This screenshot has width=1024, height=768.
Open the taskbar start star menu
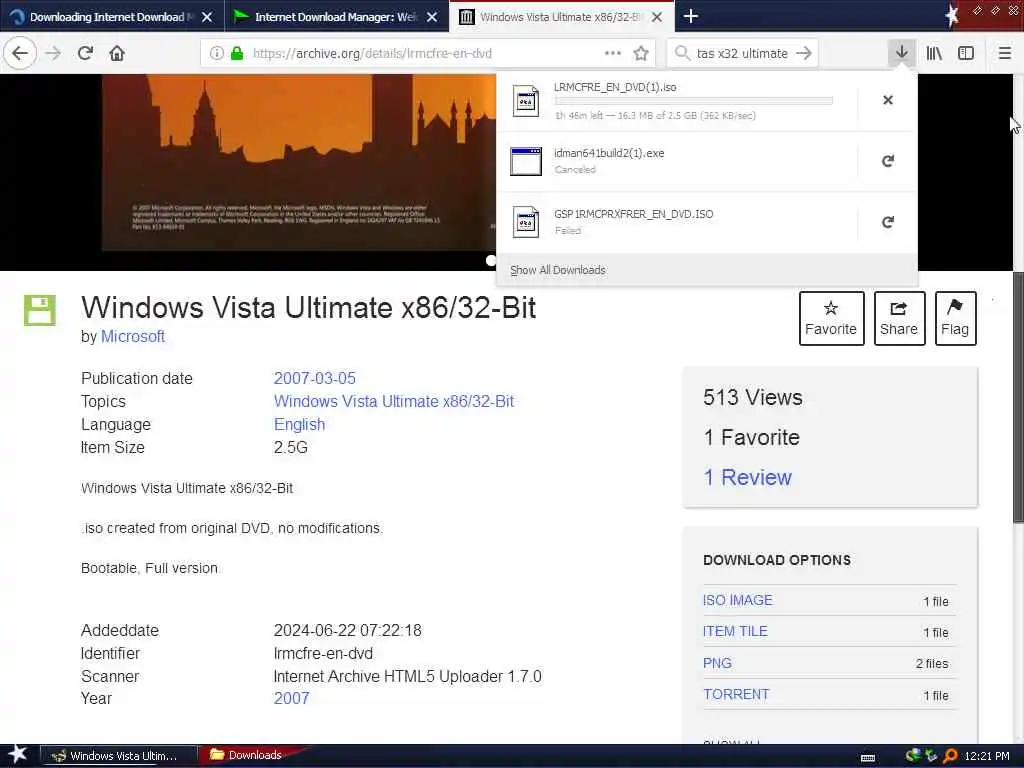17,755
